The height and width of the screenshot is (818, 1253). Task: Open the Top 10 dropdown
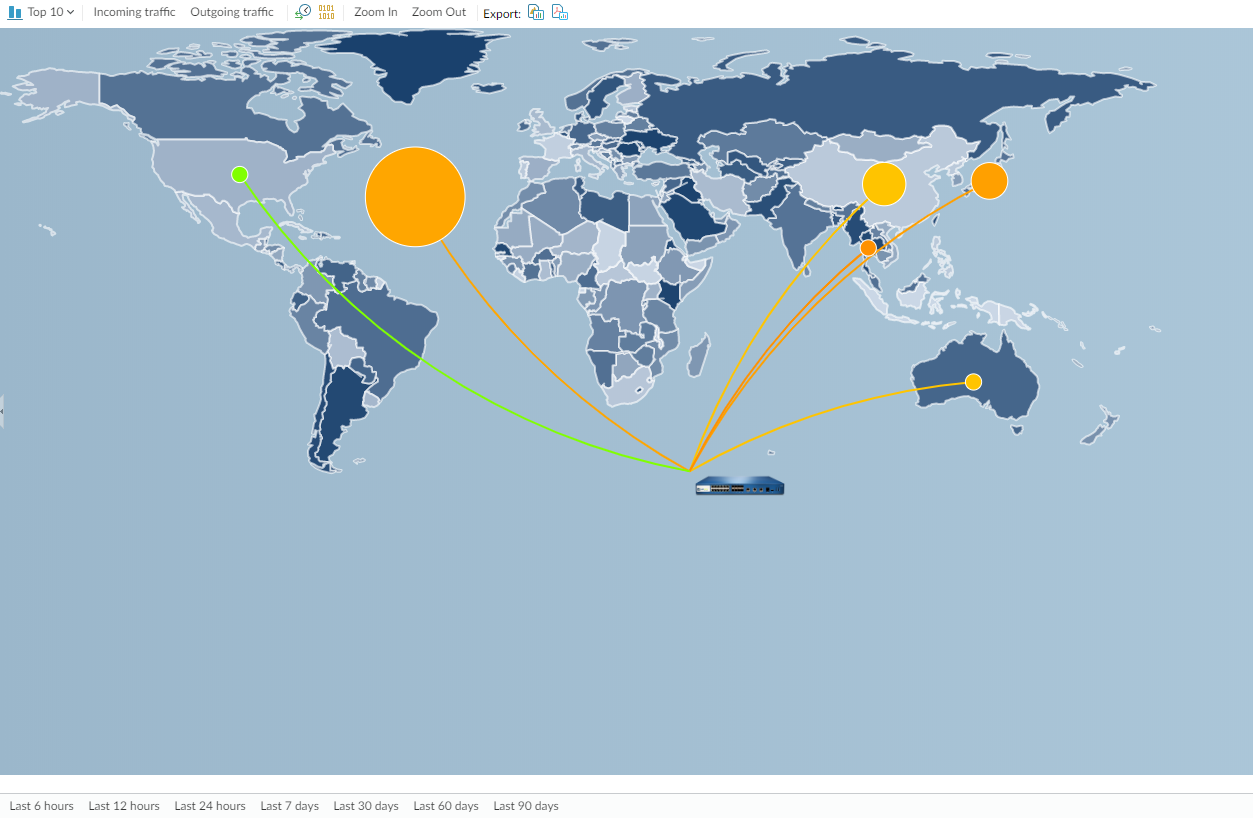50,12
